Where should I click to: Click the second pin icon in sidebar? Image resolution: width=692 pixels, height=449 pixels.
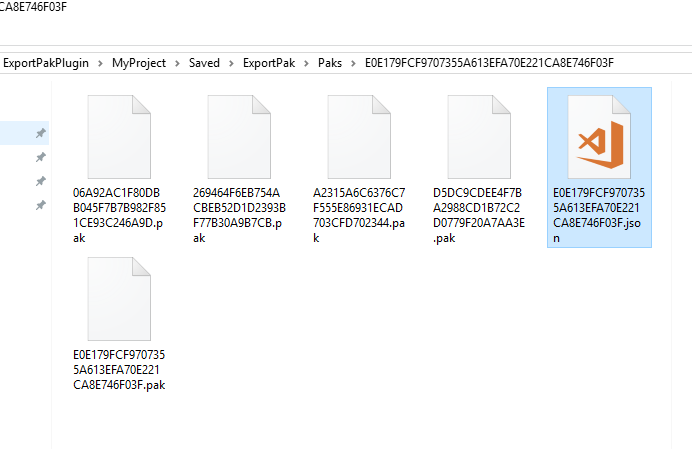(41, 157)
